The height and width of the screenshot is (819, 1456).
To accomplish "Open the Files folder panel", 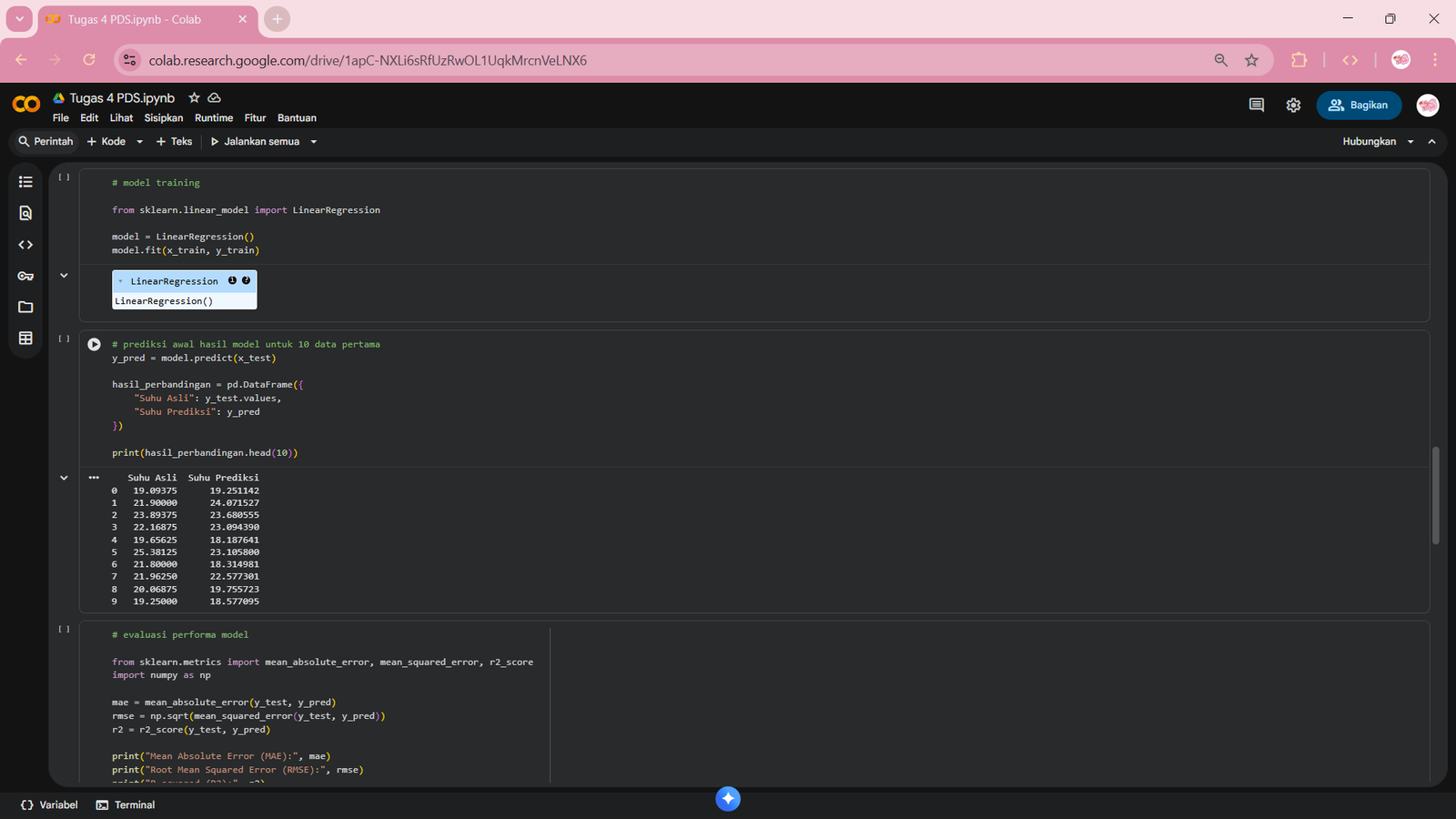I will point(25,308).
